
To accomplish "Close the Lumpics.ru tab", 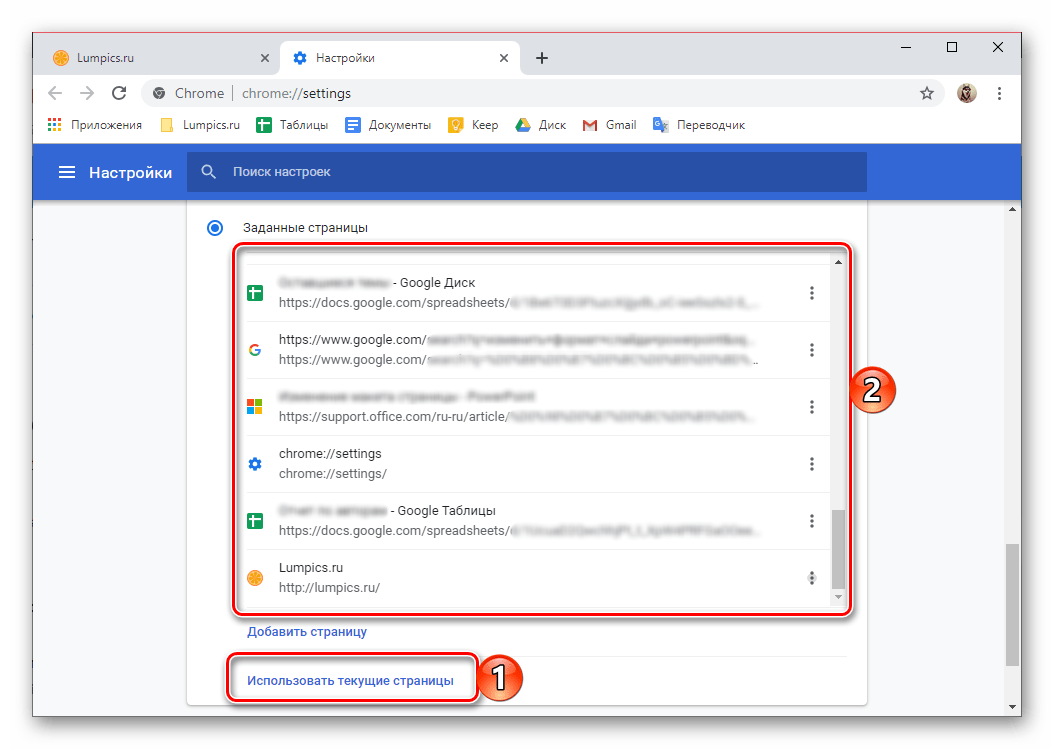I will (265, 58).
